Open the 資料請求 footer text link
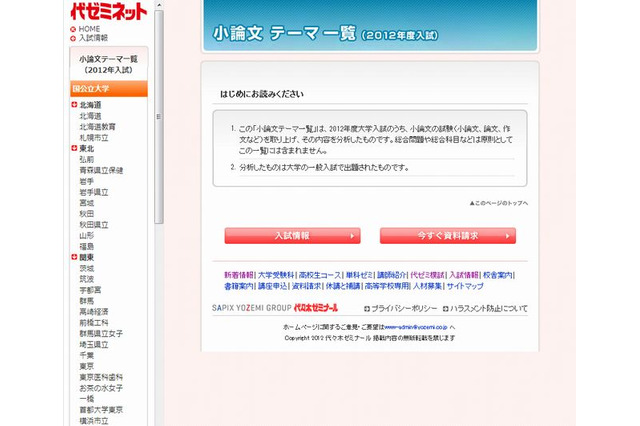 [307, 286]
